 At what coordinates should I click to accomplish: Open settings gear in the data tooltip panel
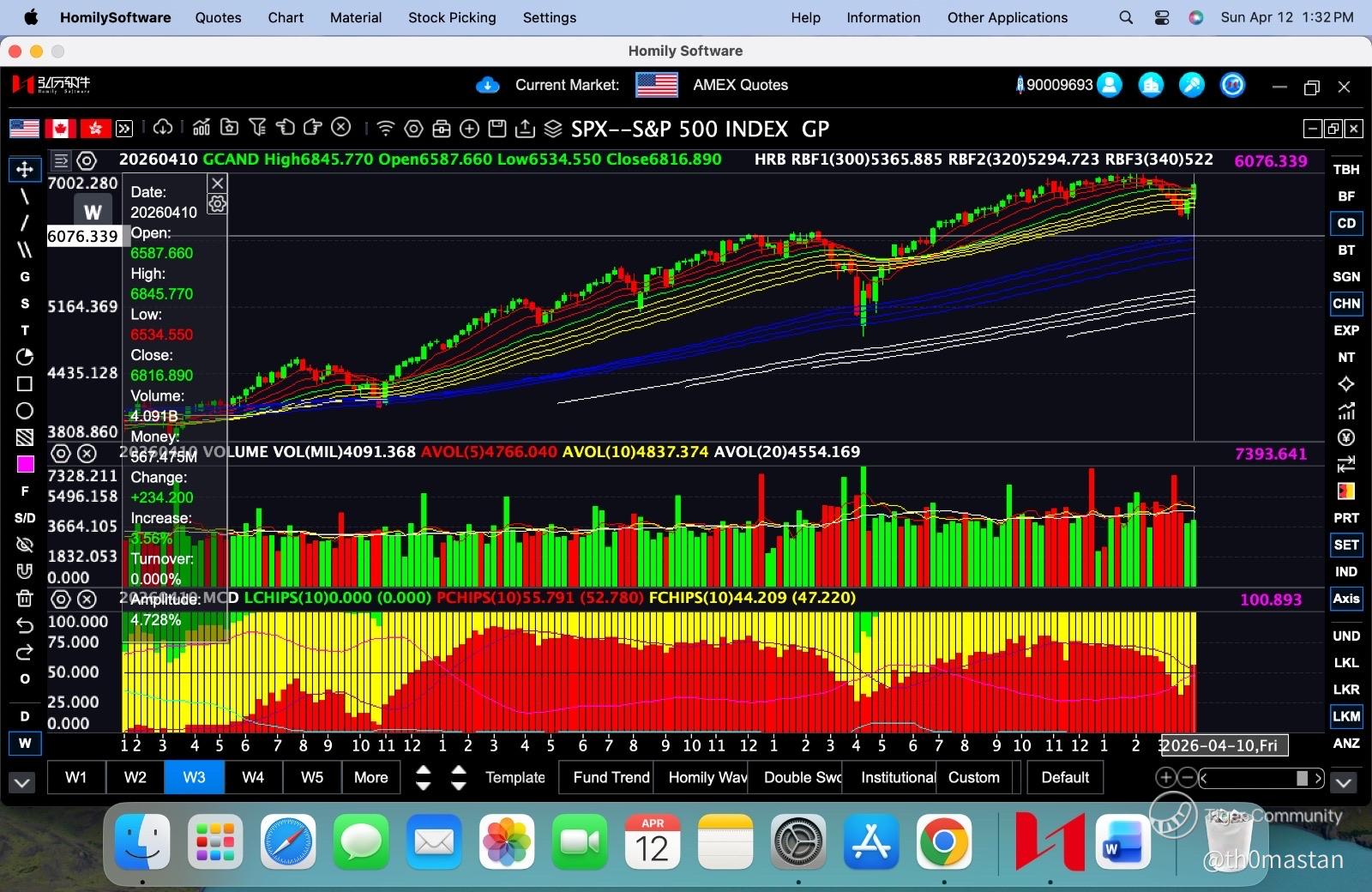click(218, 204)
